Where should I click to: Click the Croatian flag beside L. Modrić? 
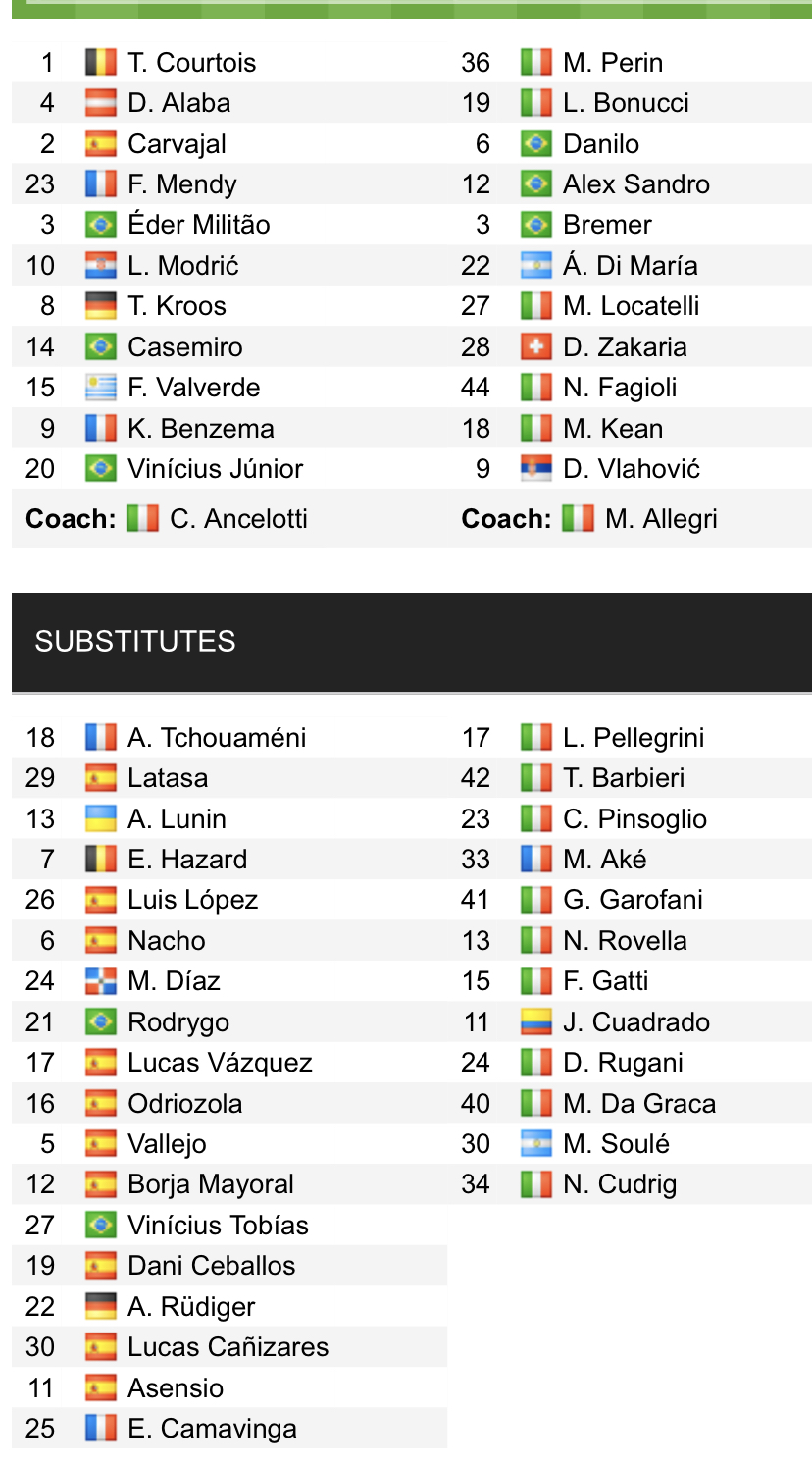coord(100,266)
